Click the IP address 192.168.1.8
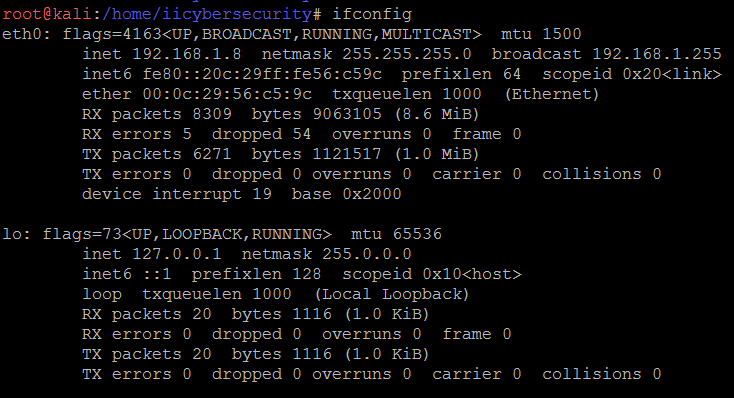 187,54
